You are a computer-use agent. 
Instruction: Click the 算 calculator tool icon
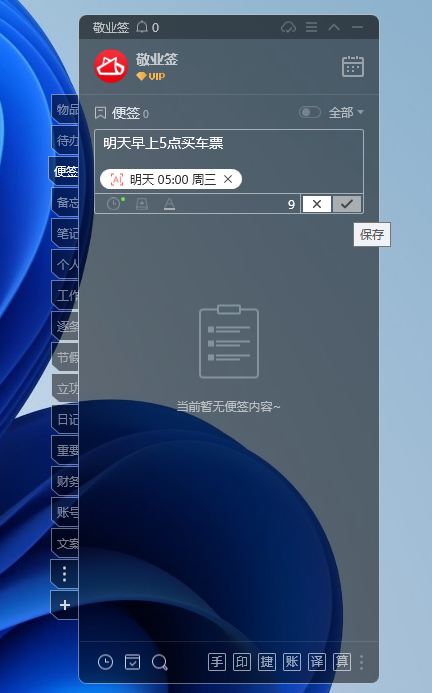click(342, 662)
